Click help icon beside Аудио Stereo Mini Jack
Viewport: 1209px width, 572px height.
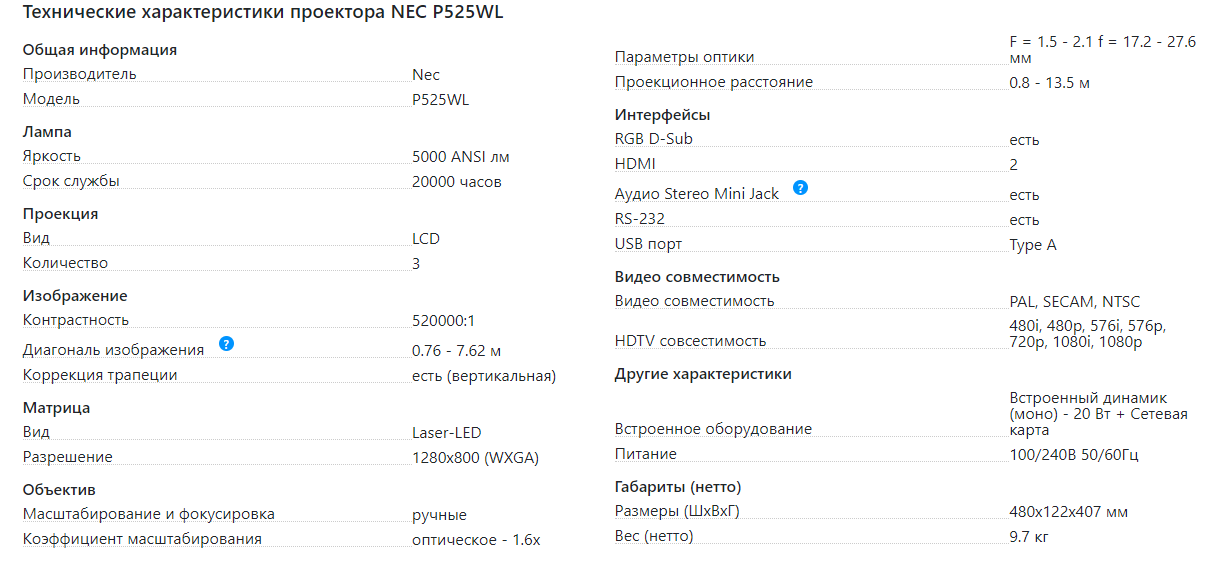coord(800,187)
